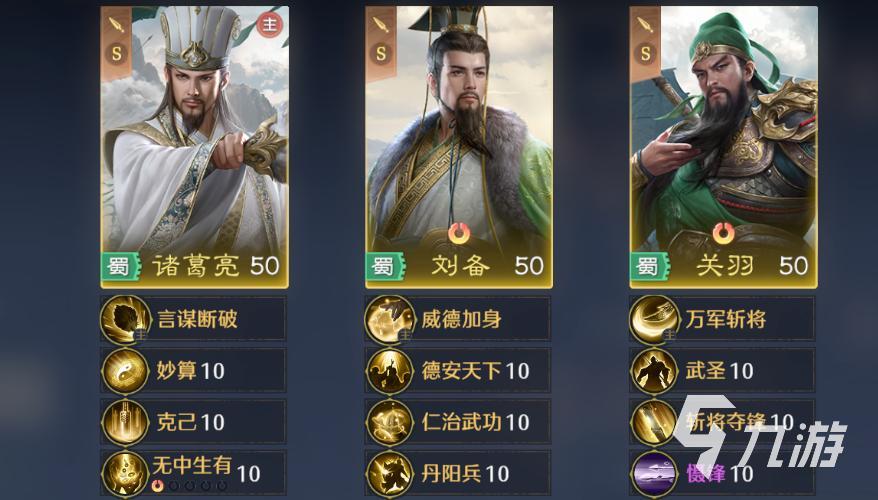Click the S rank badge on 关羽
878x500 pixels.
tap(645, 54)
